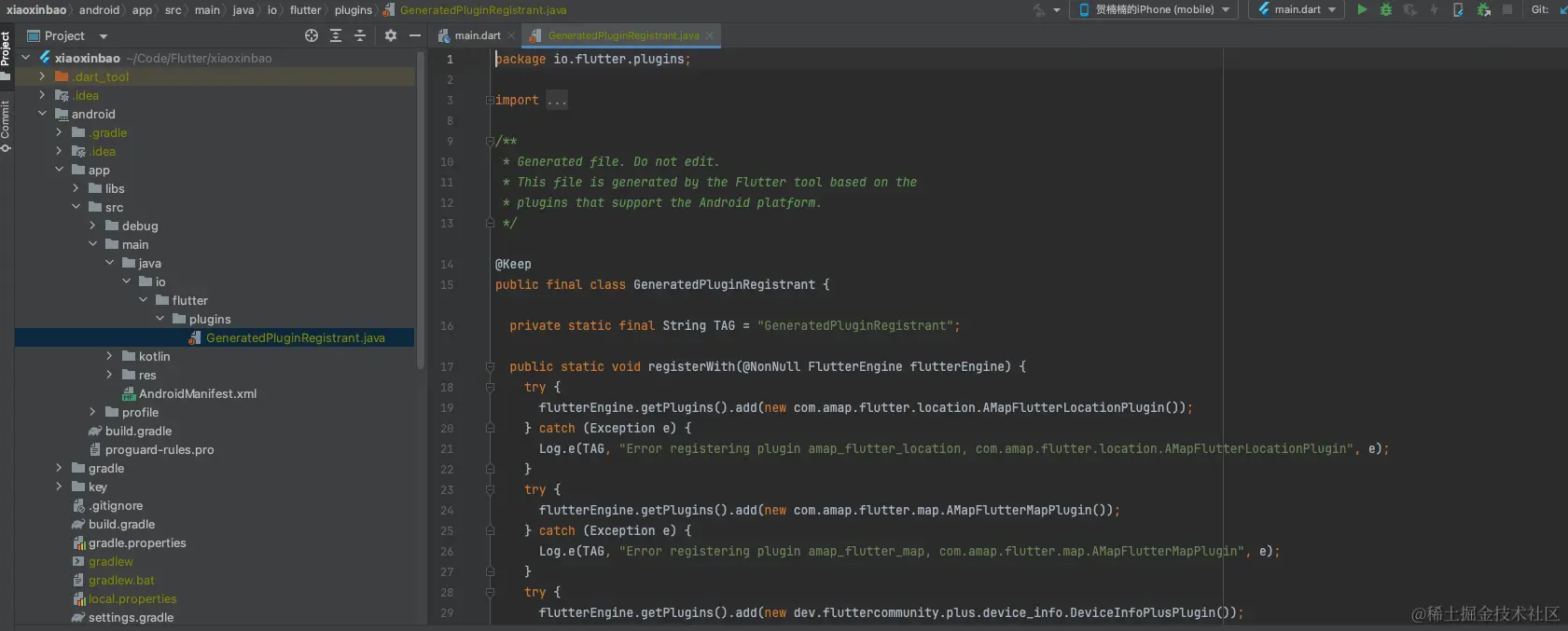The height and width of the screenshot is (631, 1568).
Task: Hide the Project panel with minus icon
Action: pyautogui.click(x=415, y=35)
